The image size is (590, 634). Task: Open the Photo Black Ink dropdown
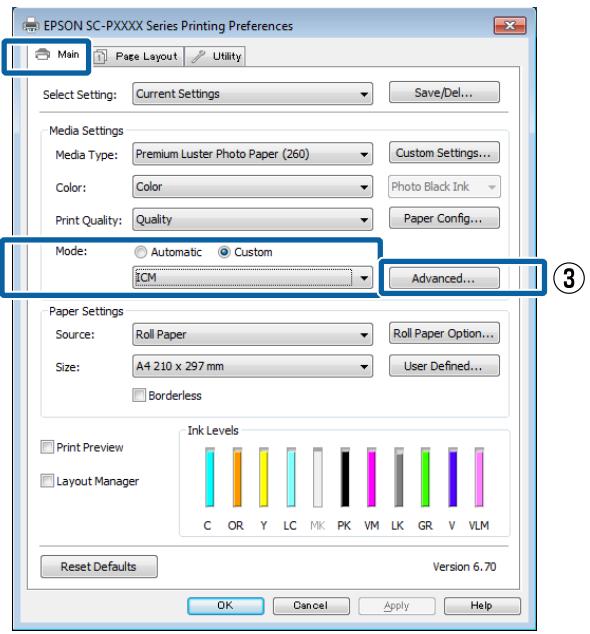pos(444,186)
